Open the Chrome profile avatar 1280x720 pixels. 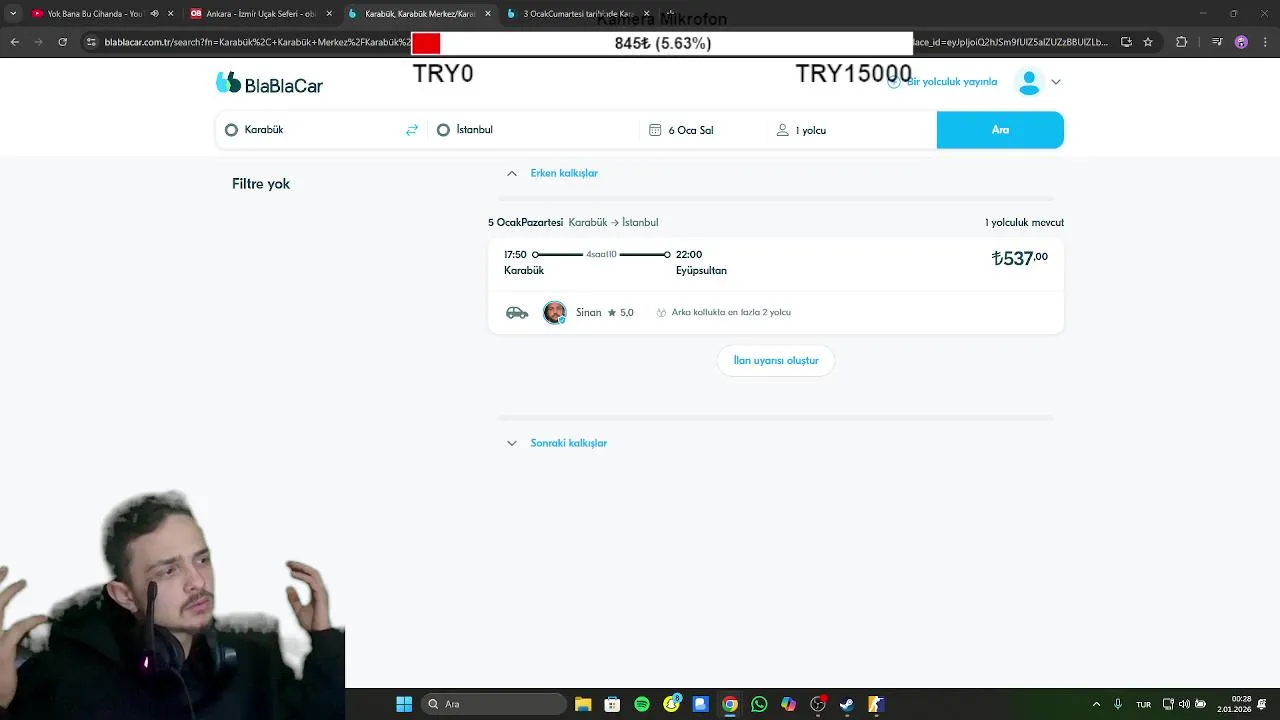(x=1241, y=42)
